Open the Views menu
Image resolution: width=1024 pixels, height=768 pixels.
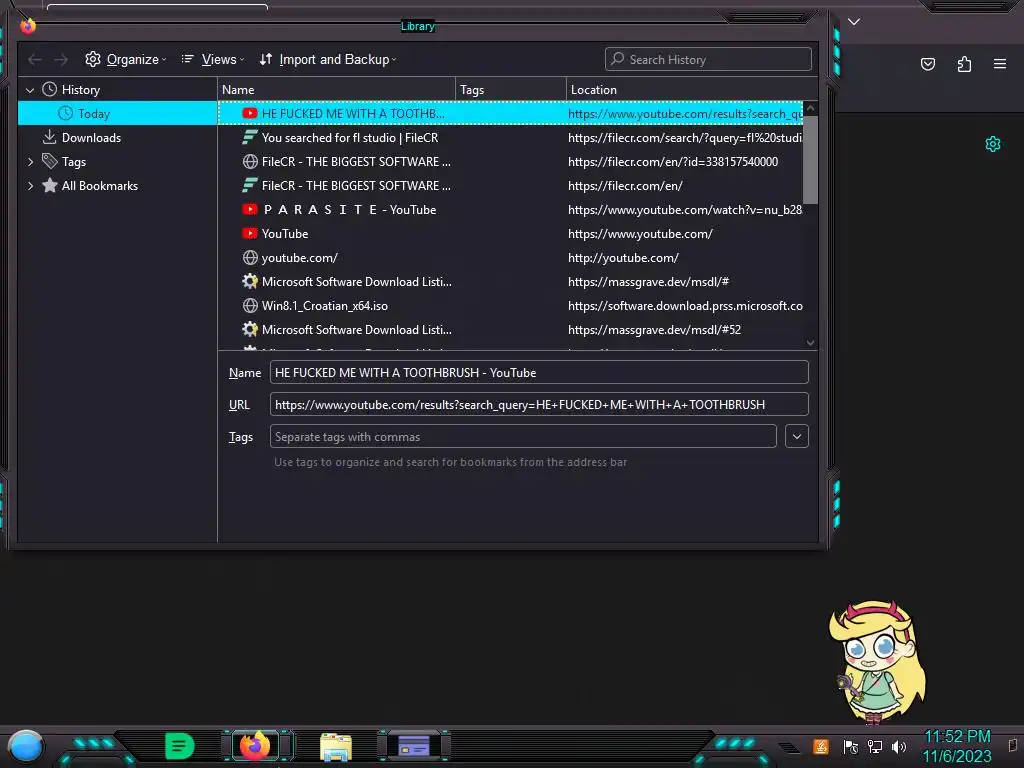point(213,59)
